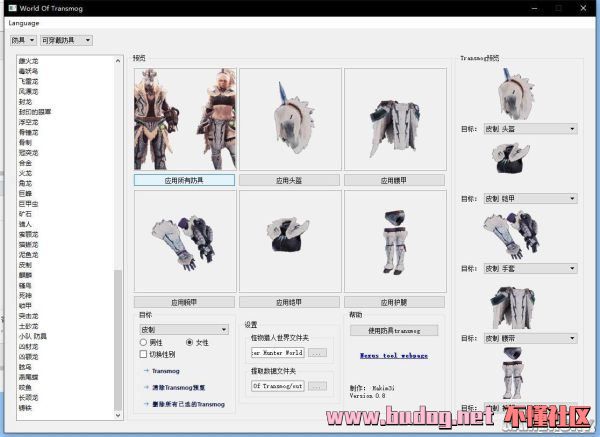
Task: Open the 目标 皮制 armor set dropdown
Action: [184, 329]
